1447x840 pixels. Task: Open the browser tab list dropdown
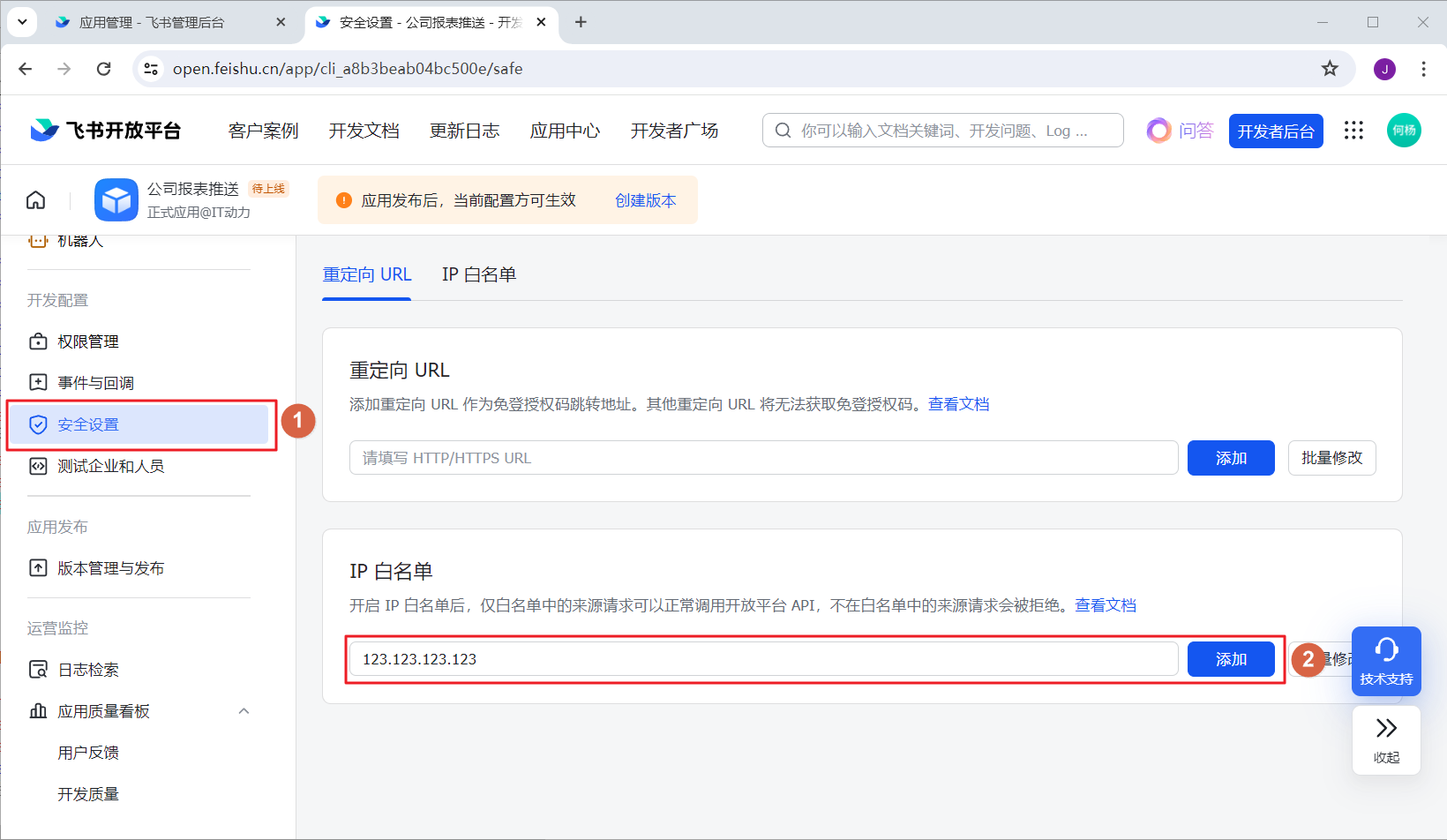[x=22, y=22]
